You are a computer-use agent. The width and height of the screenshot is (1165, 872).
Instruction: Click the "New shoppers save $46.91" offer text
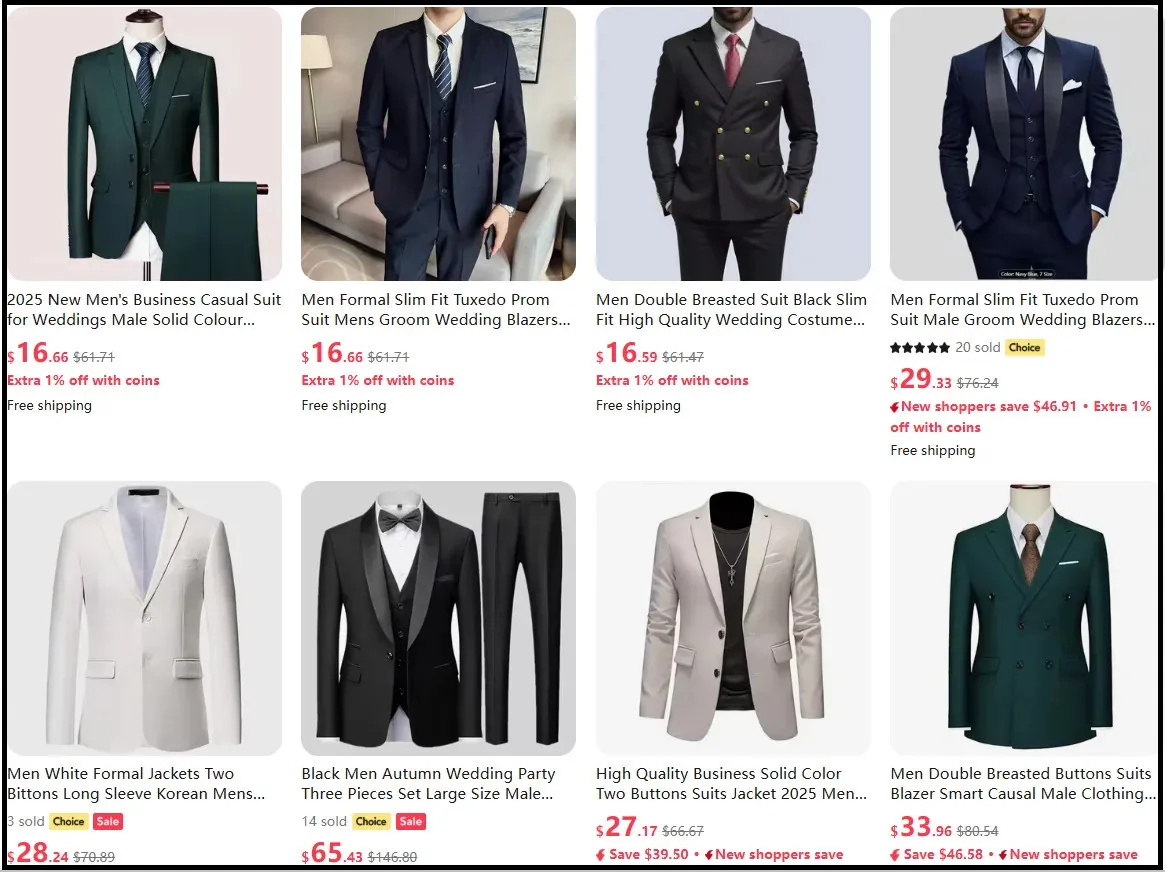click(989, 407)
